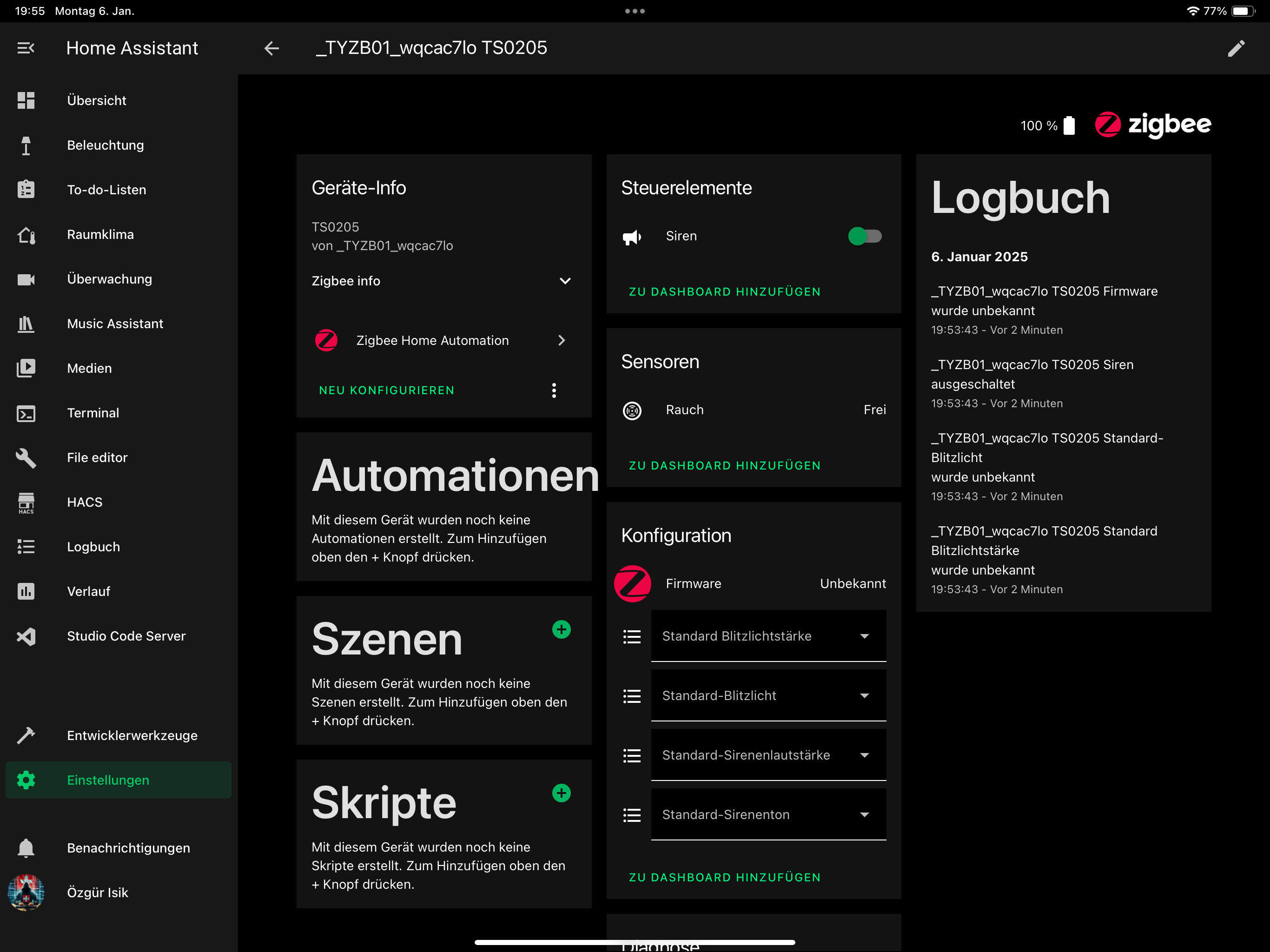1270x952 pixels.
Task: Collapse the sidebar with the menu icon
Action: 26,48
